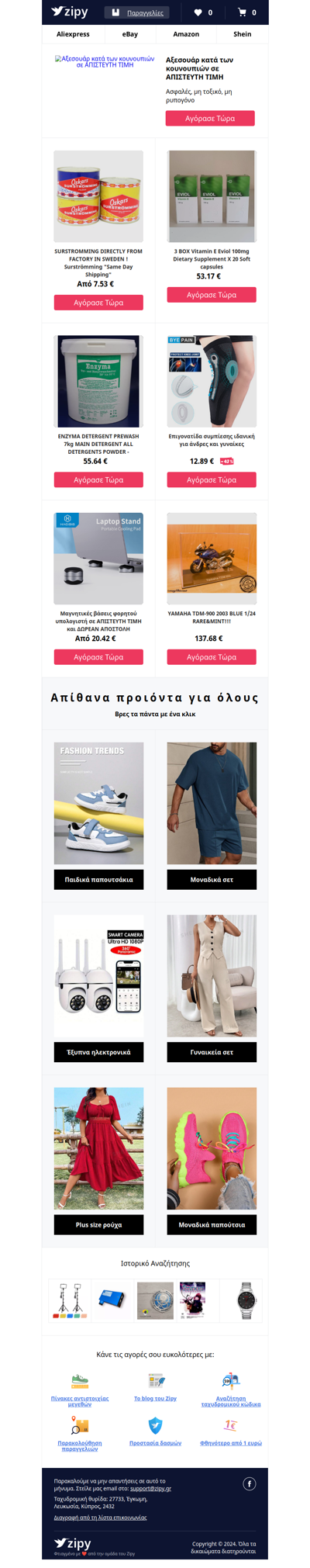The height and width of the screenshot is (1568, 310).
Task: Click the customs protection shield icon
Action: tap(155, 1425)
